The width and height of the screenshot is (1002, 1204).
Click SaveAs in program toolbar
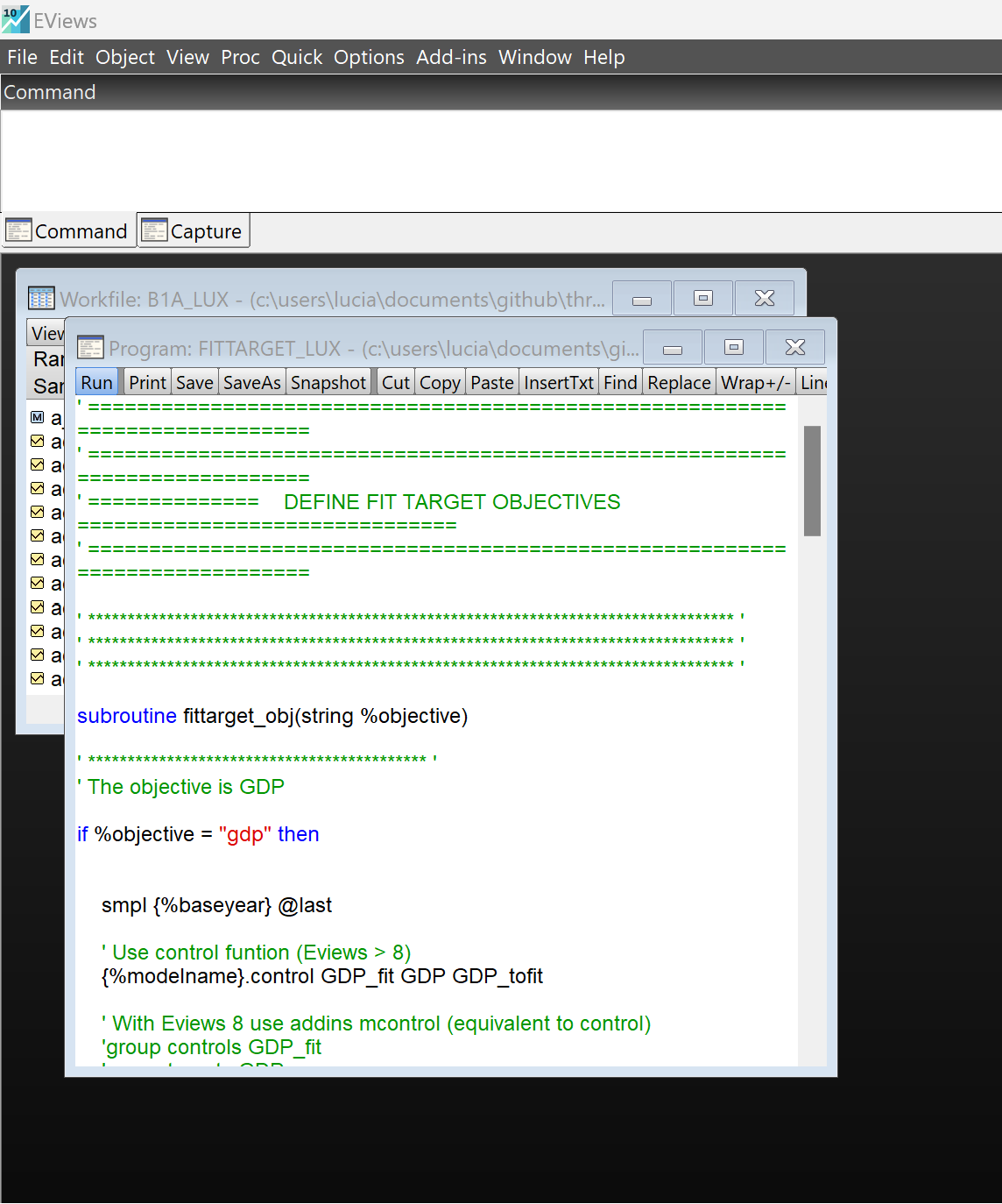(x=252, y=383)
